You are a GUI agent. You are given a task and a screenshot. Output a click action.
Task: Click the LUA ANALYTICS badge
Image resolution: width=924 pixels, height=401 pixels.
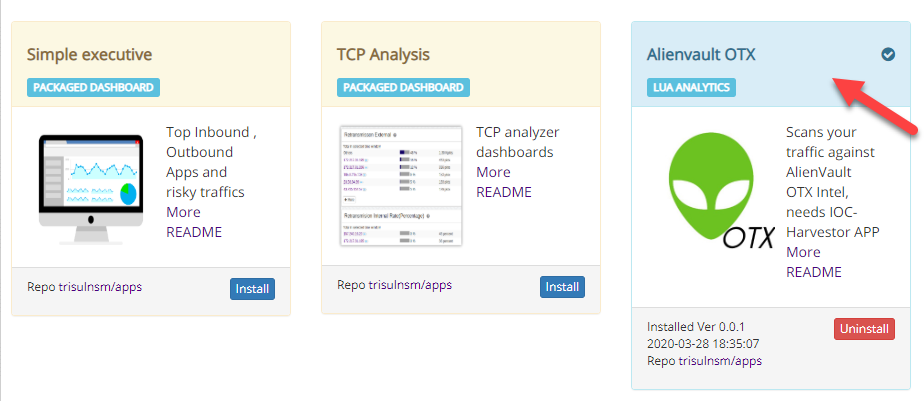point(691,87)
